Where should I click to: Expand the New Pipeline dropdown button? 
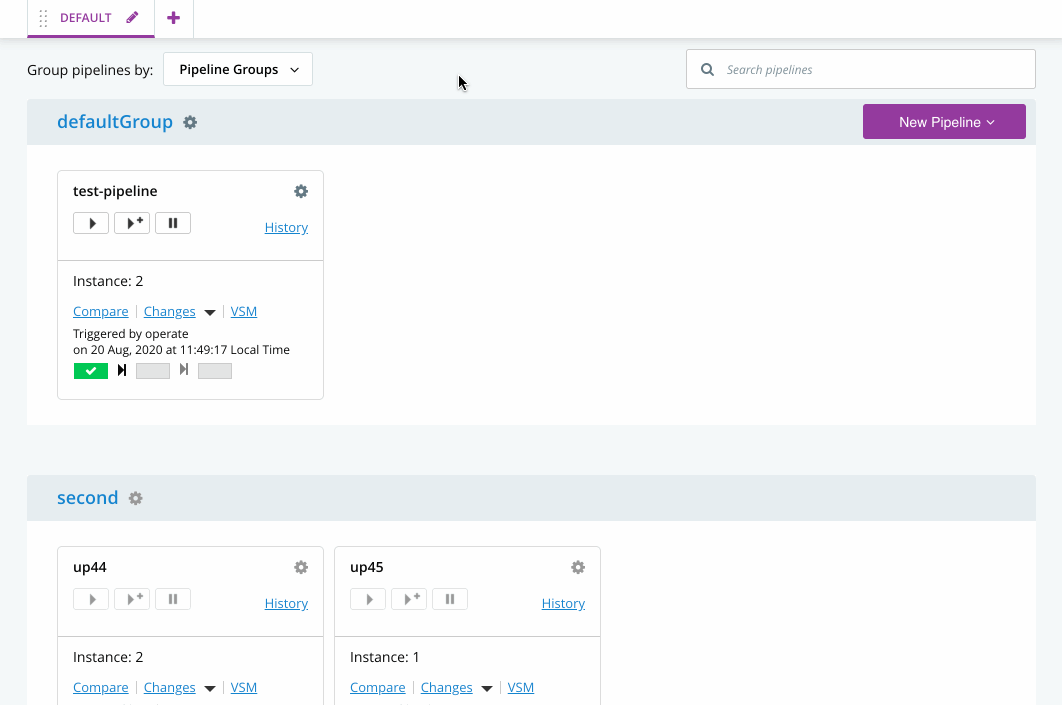coord(944,122)
